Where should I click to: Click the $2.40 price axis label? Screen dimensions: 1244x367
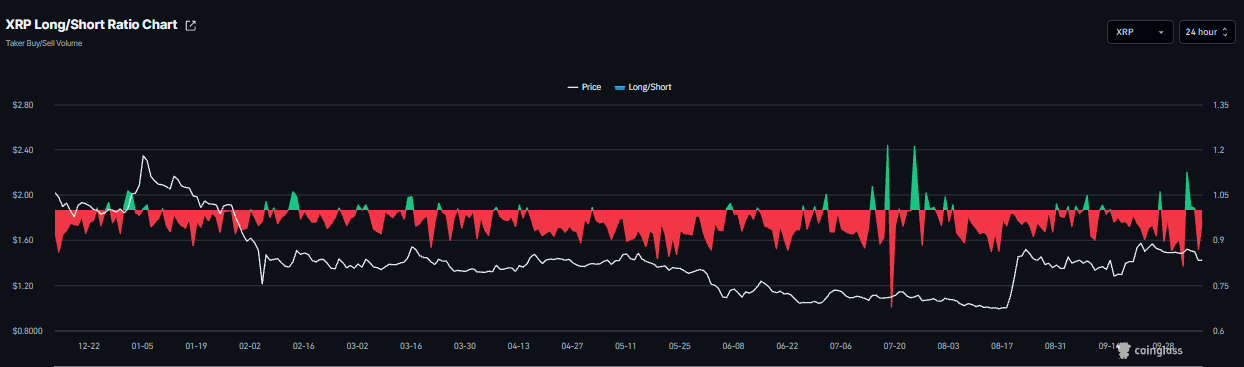tap(23, 150)
